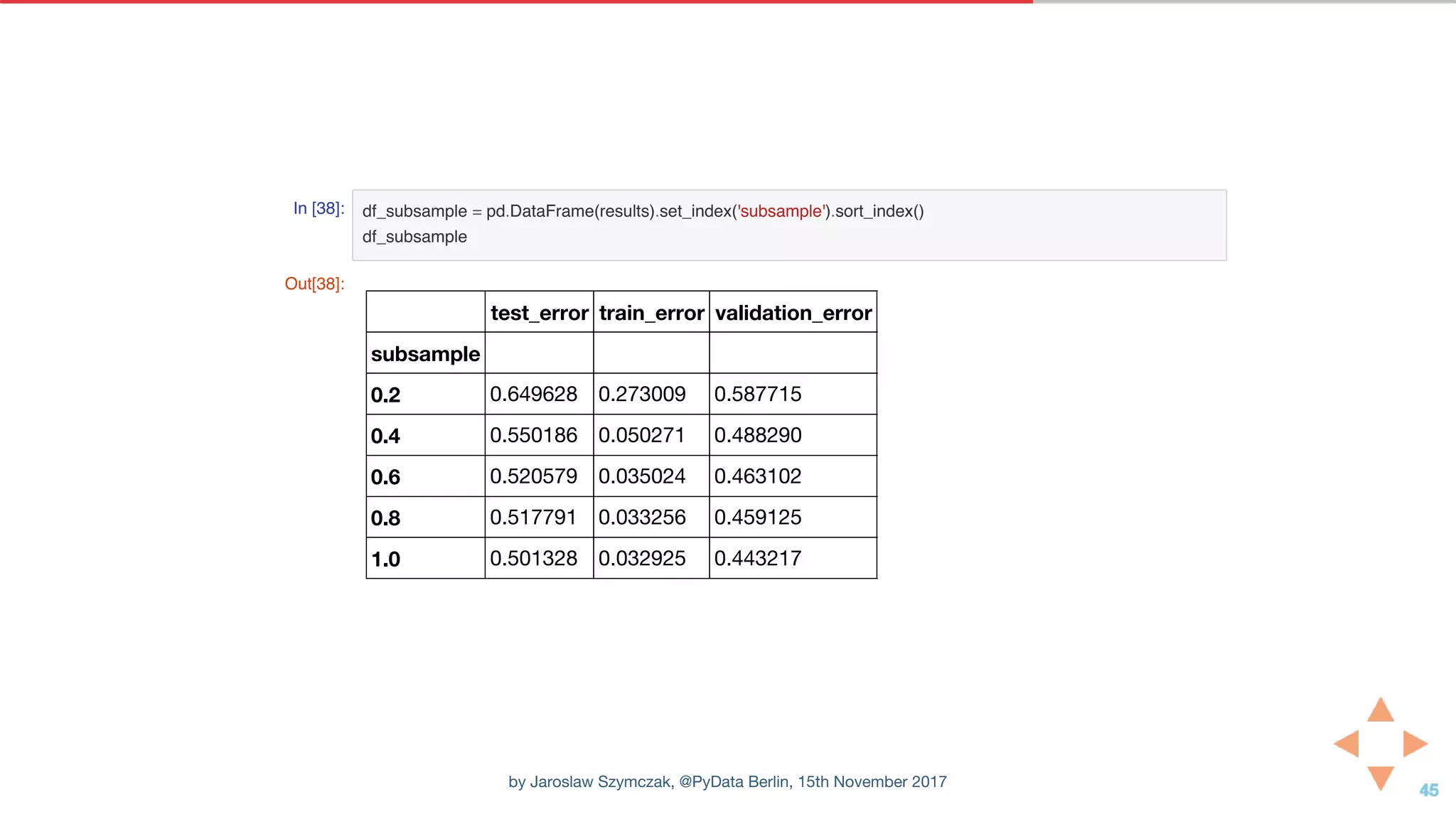Click the subsample index header
The image size is (1456, 819).
(x=425, y=353)
